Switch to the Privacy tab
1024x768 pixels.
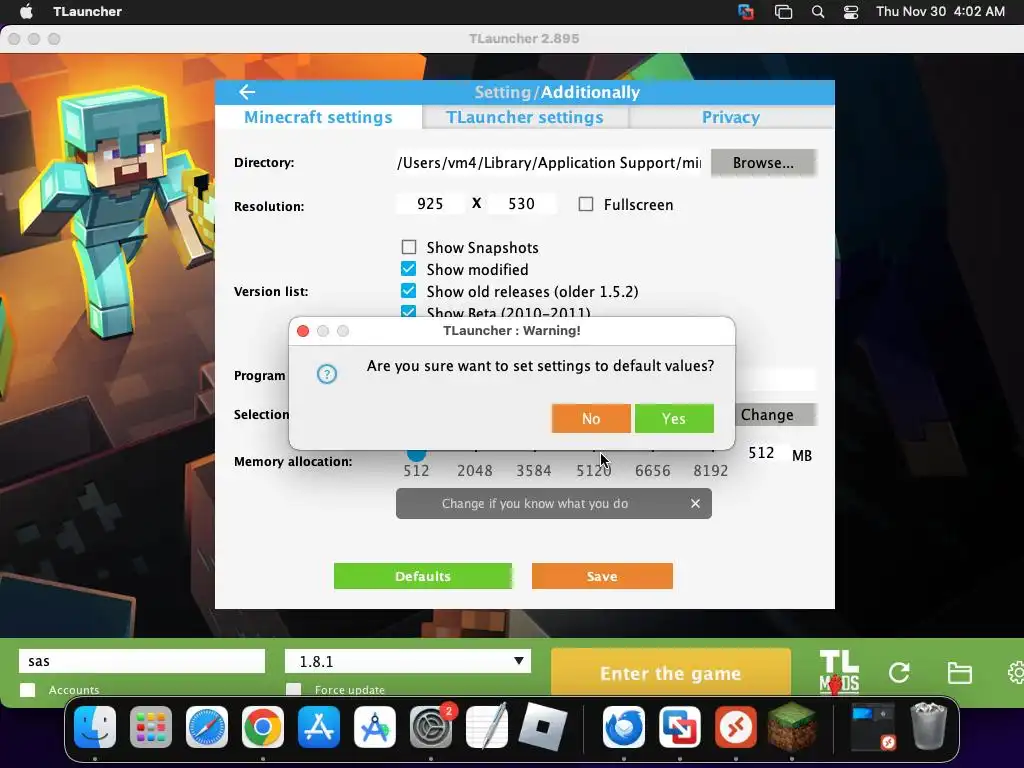tap(731, 117)
